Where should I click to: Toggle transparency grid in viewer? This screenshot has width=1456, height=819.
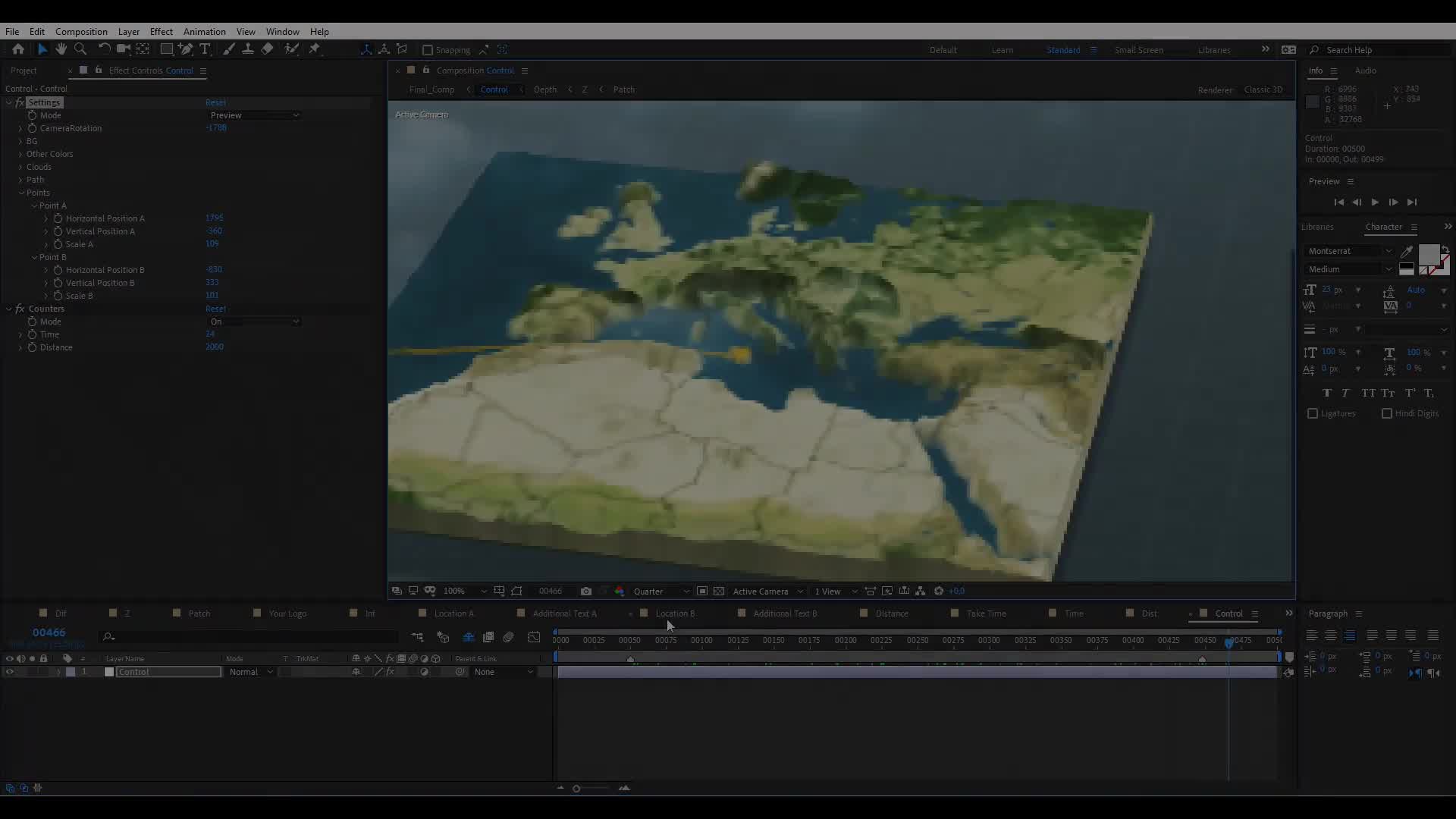coord(719,591)
